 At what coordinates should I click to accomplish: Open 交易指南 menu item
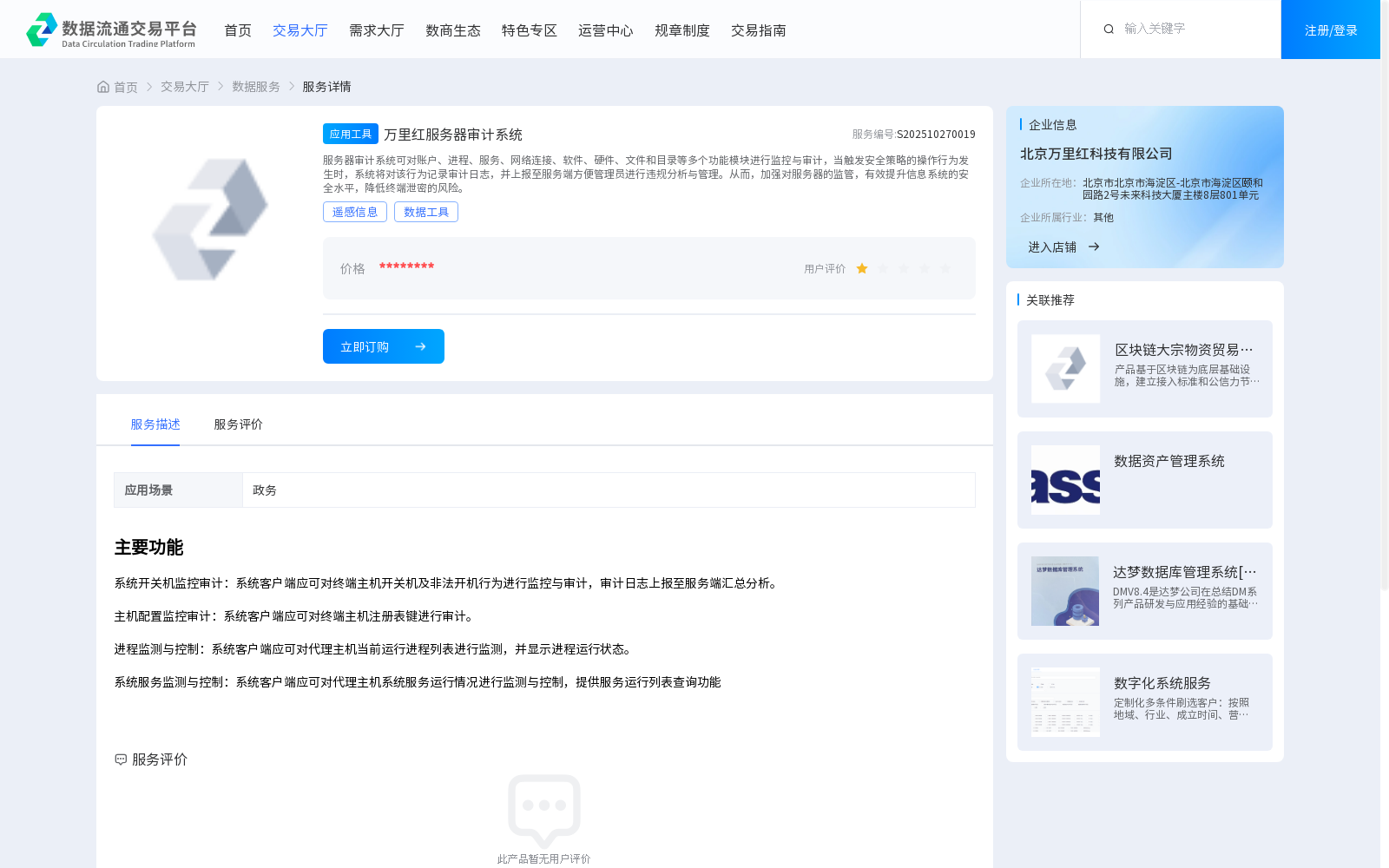click(759, 30)
